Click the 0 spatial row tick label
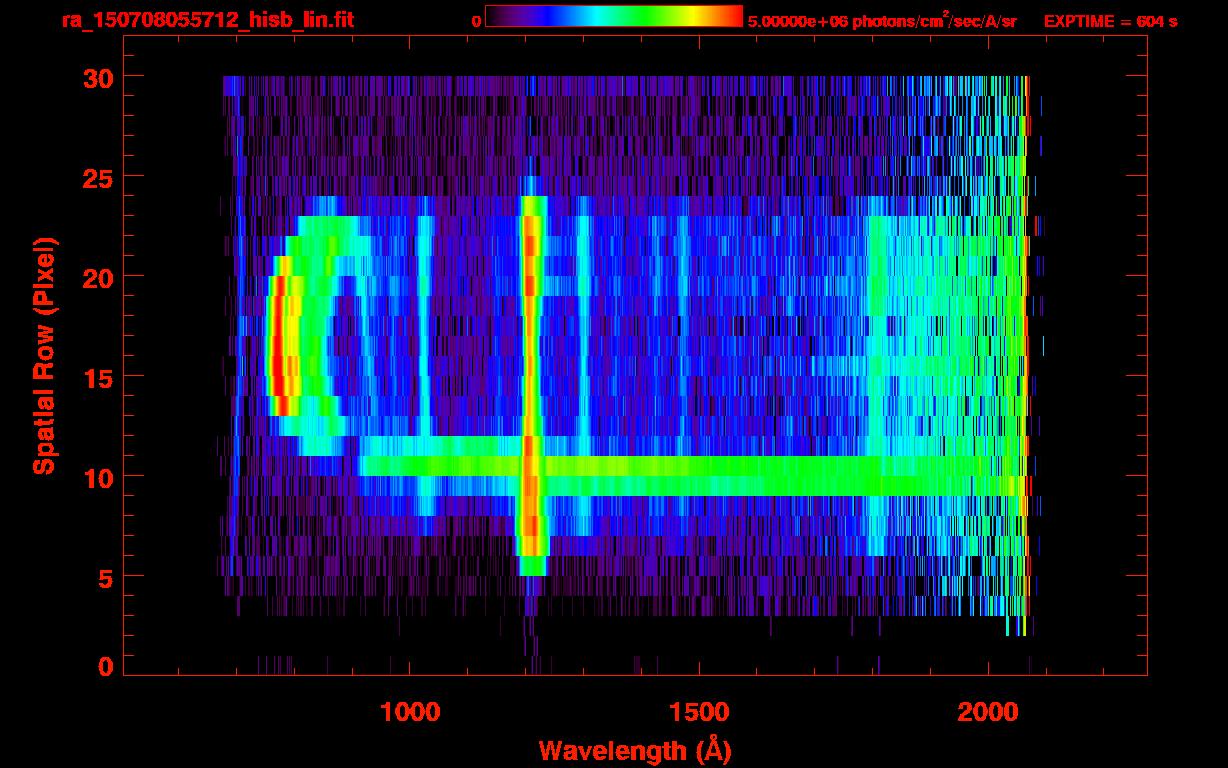The width and height of the screenshot is (1228, 768). tap(106, 666)
